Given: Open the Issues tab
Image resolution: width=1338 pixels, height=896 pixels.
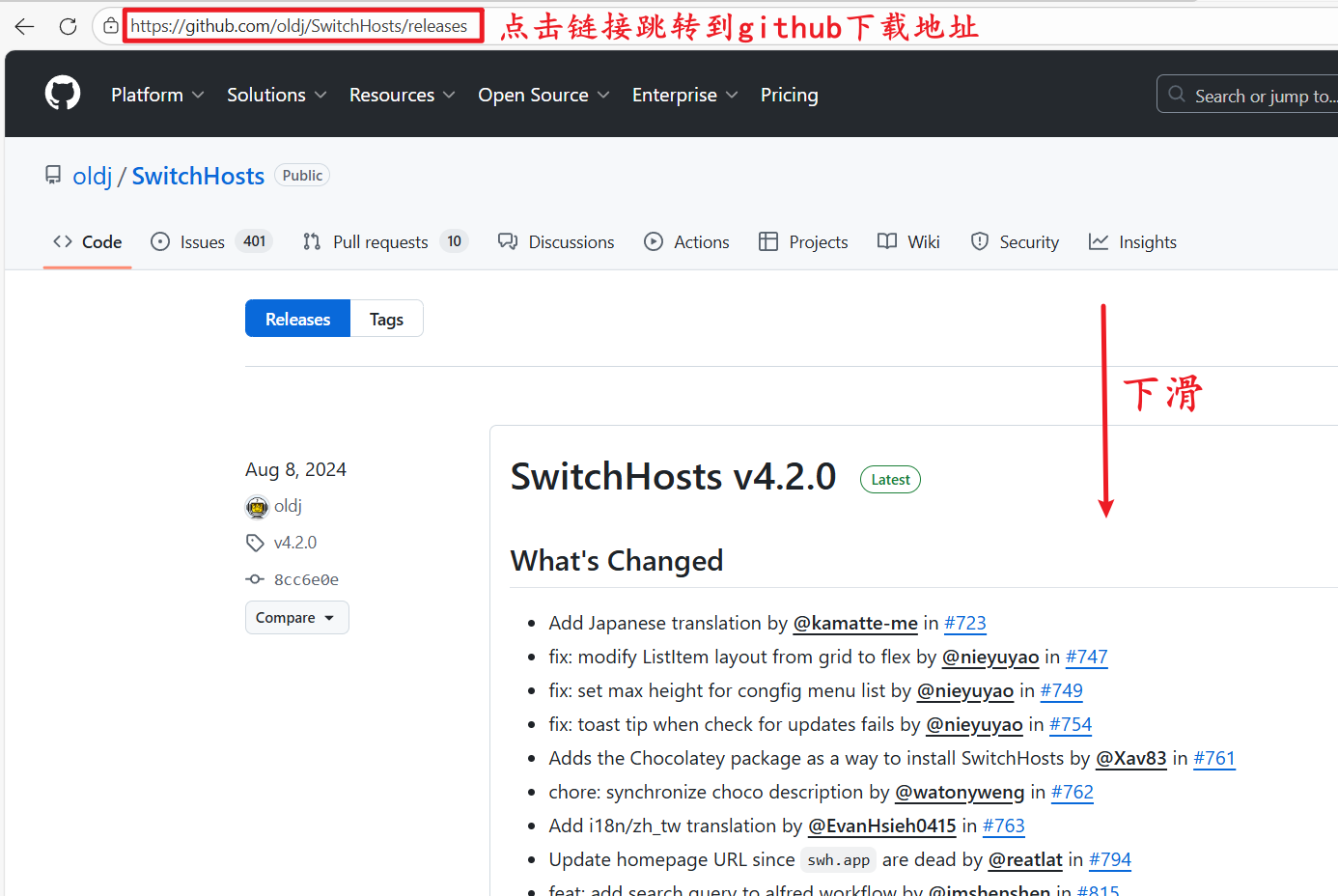Looking at the screenshot, I should tap(212, 242).
